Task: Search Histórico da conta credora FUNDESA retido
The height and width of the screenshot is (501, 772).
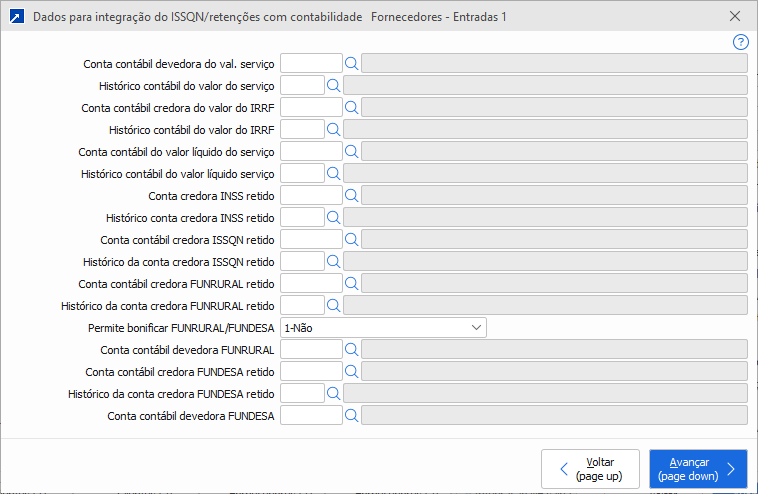Action: (x=334, y=393)
